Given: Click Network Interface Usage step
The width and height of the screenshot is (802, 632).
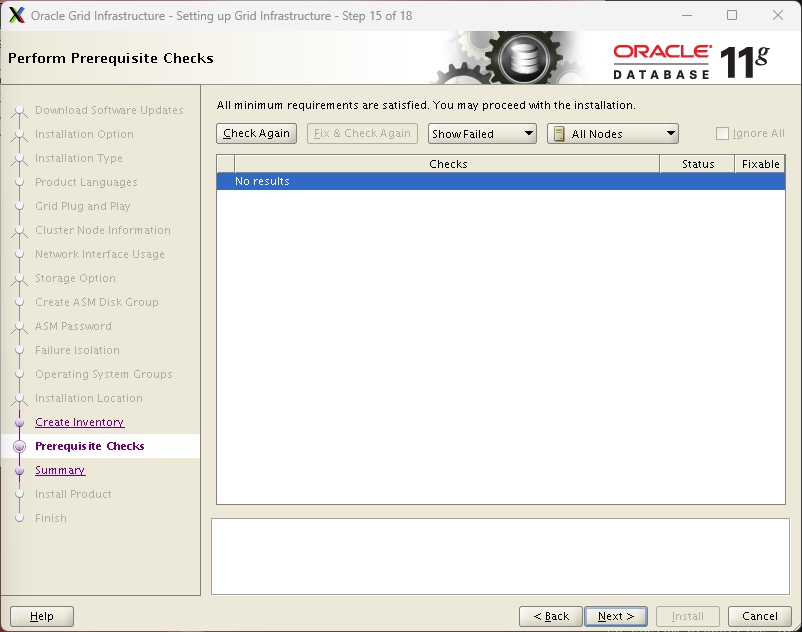Looking at the screenshot, I should (x=100, y=254).
